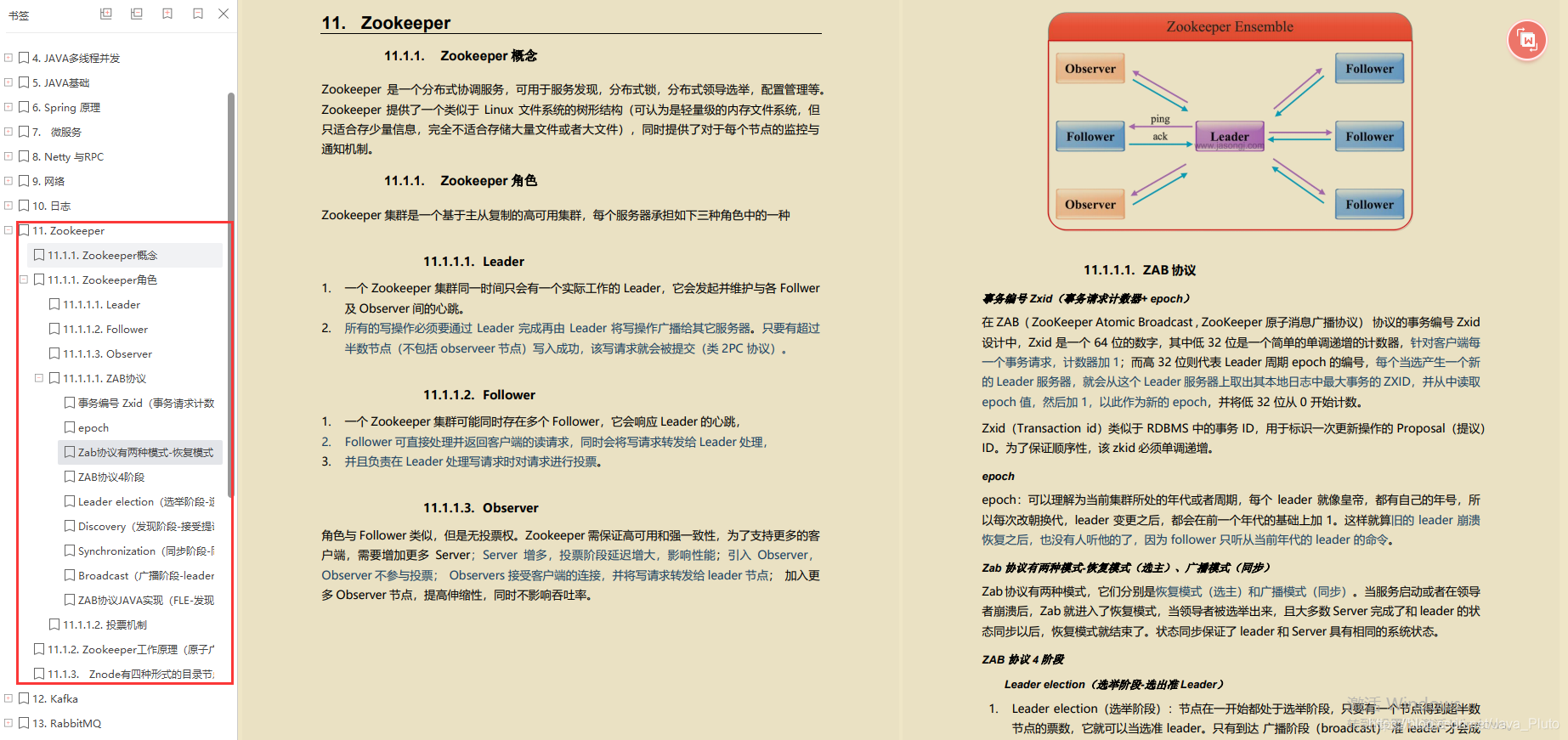Expand the 10. 日志 bookmark
This screenshot has height=740, width=1568.
coord(8,206)
